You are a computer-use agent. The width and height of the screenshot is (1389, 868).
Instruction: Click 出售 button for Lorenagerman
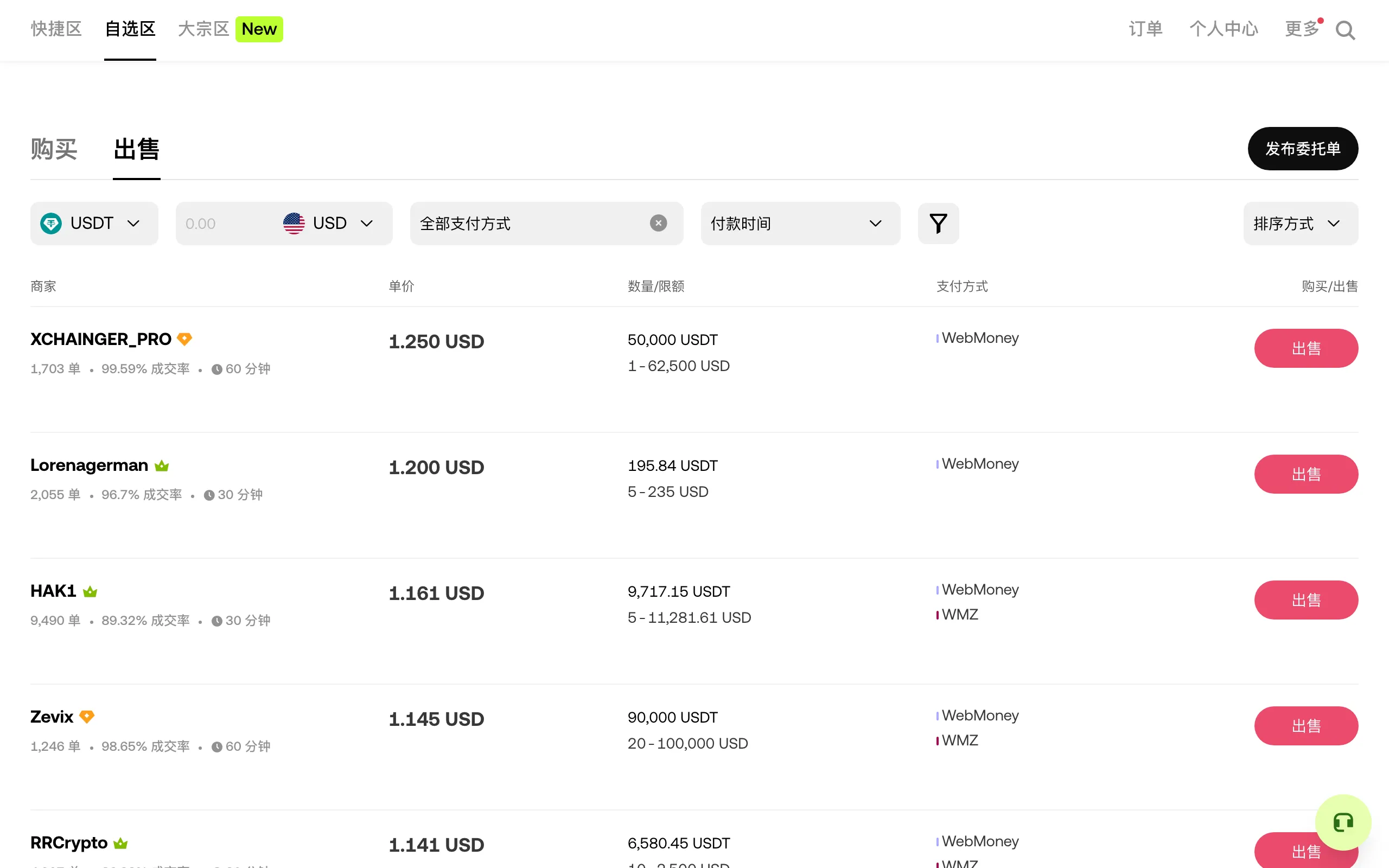1306,474
